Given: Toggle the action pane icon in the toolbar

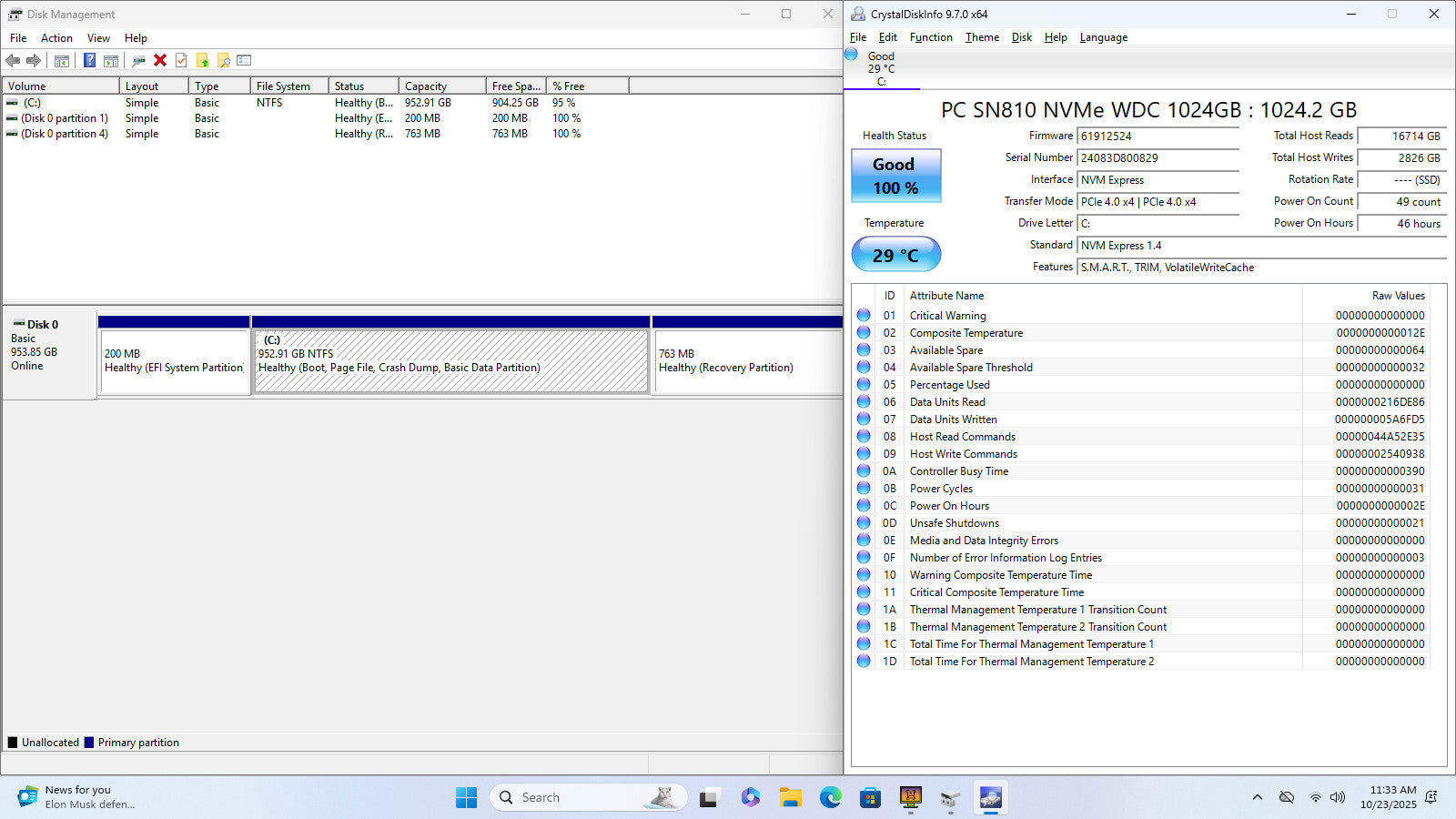Looking at the screenshot, I should (111, 60).
